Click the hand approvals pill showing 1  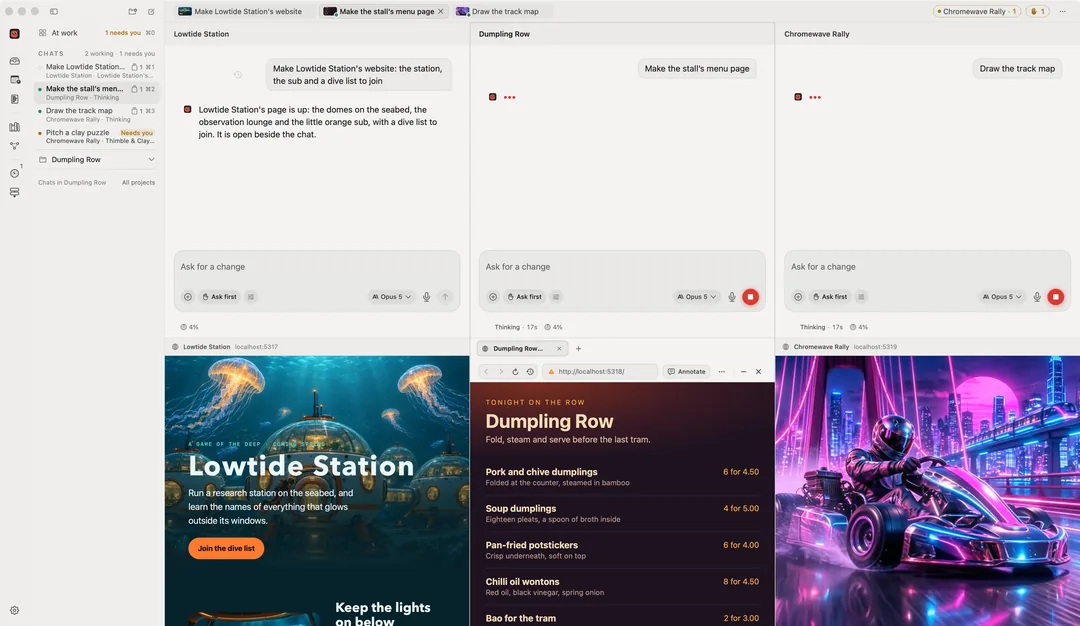click(1037, 12)
